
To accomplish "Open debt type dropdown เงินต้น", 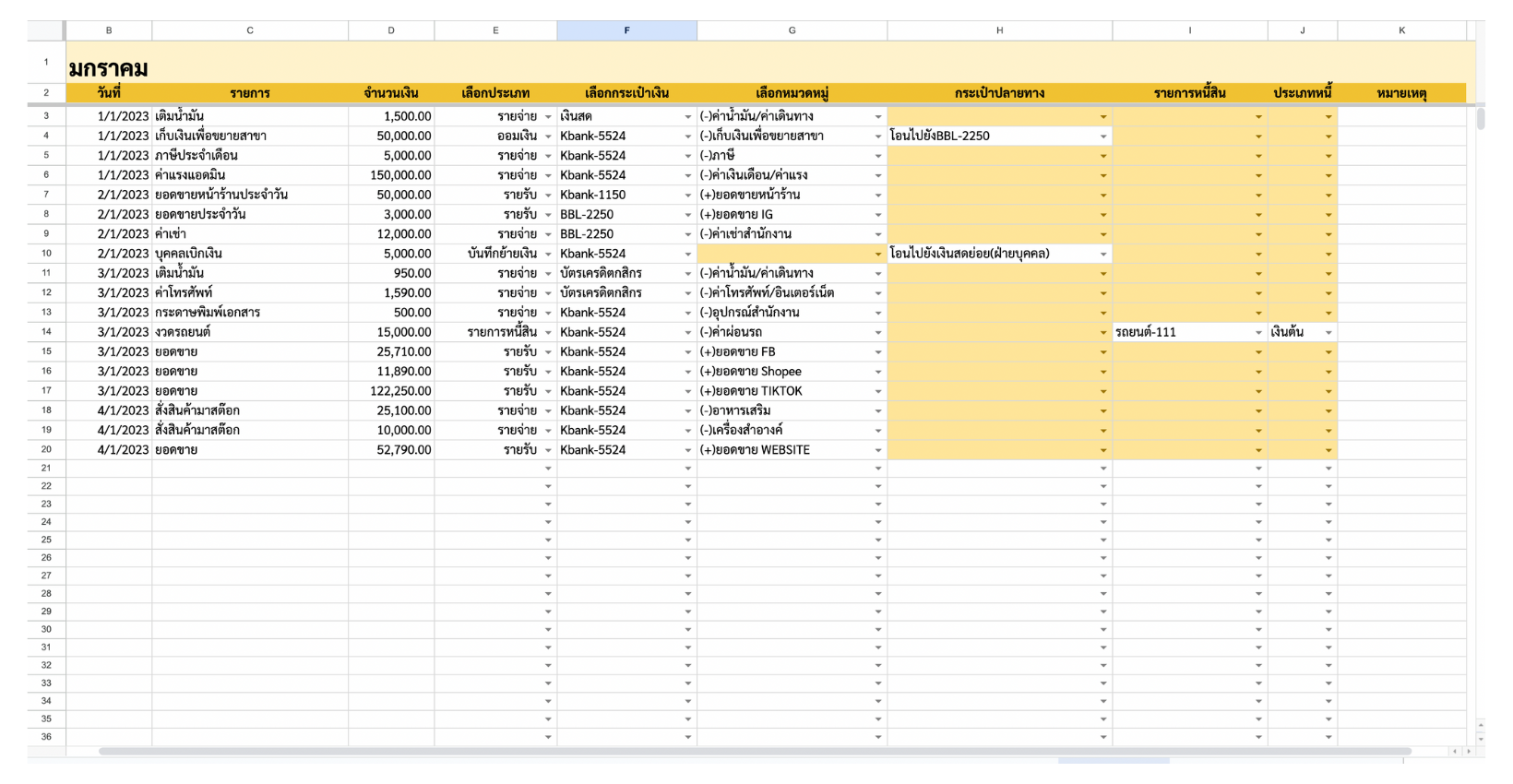I will pyautogui.click(x=1328, y=333).
